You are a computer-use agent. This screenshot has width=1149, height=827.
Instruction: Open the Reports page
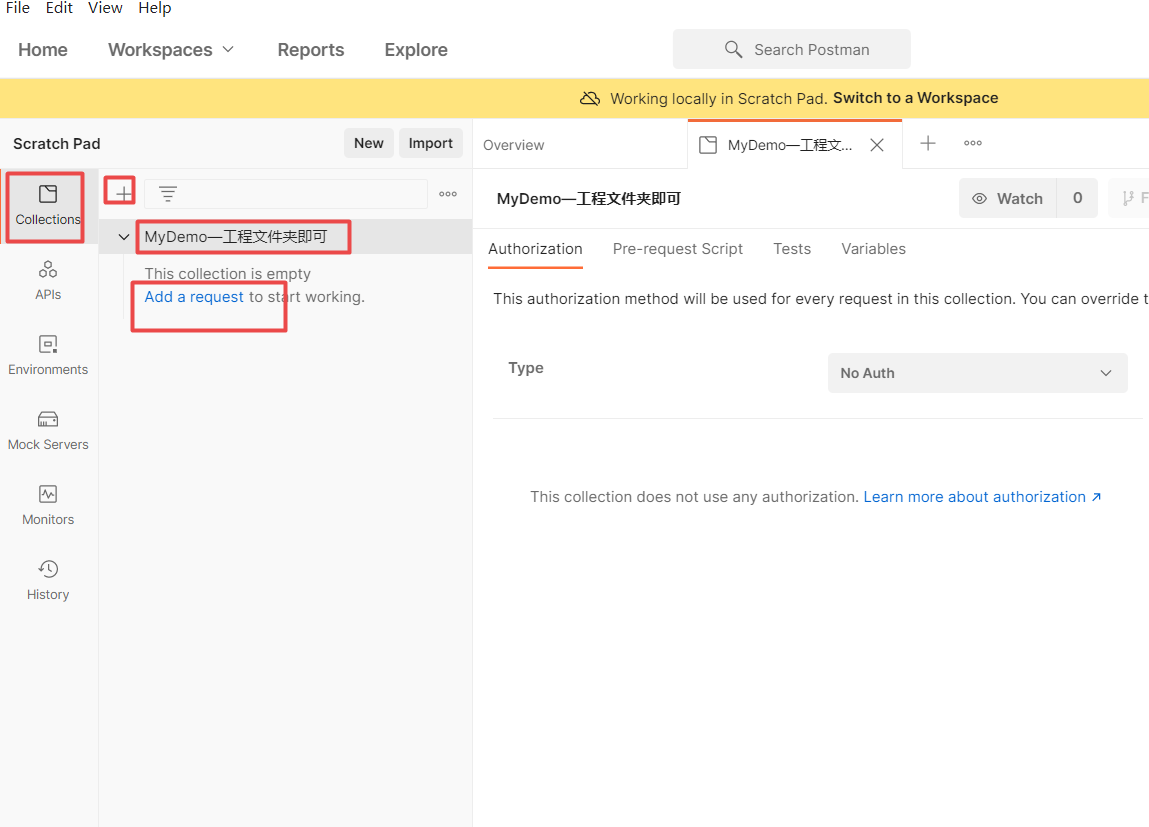[x=311, y=50]
